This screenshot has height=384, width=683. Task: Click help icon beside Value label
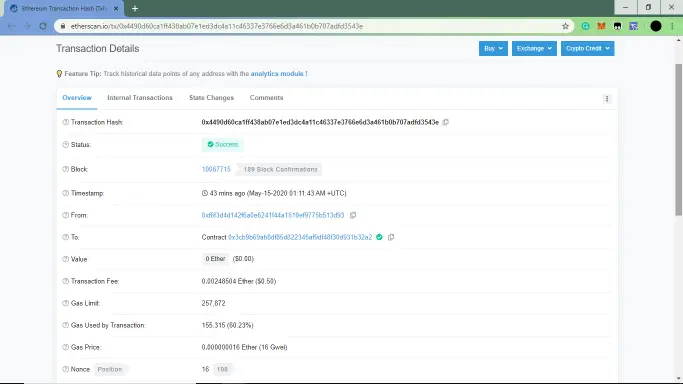[x=65, y=259]
